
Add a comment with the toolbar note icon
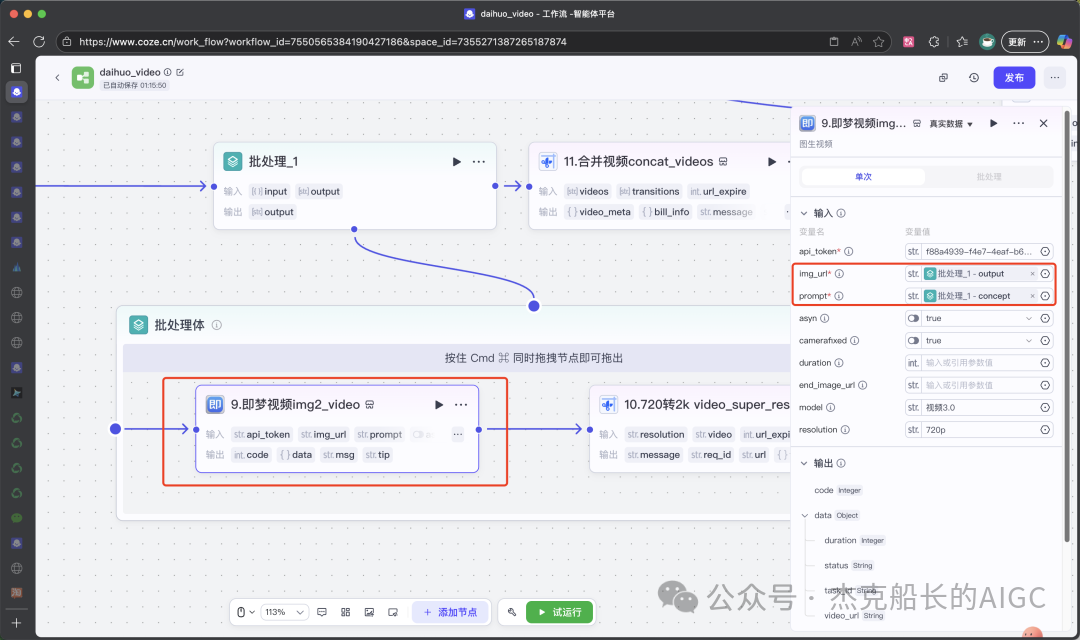pos(322,612)
